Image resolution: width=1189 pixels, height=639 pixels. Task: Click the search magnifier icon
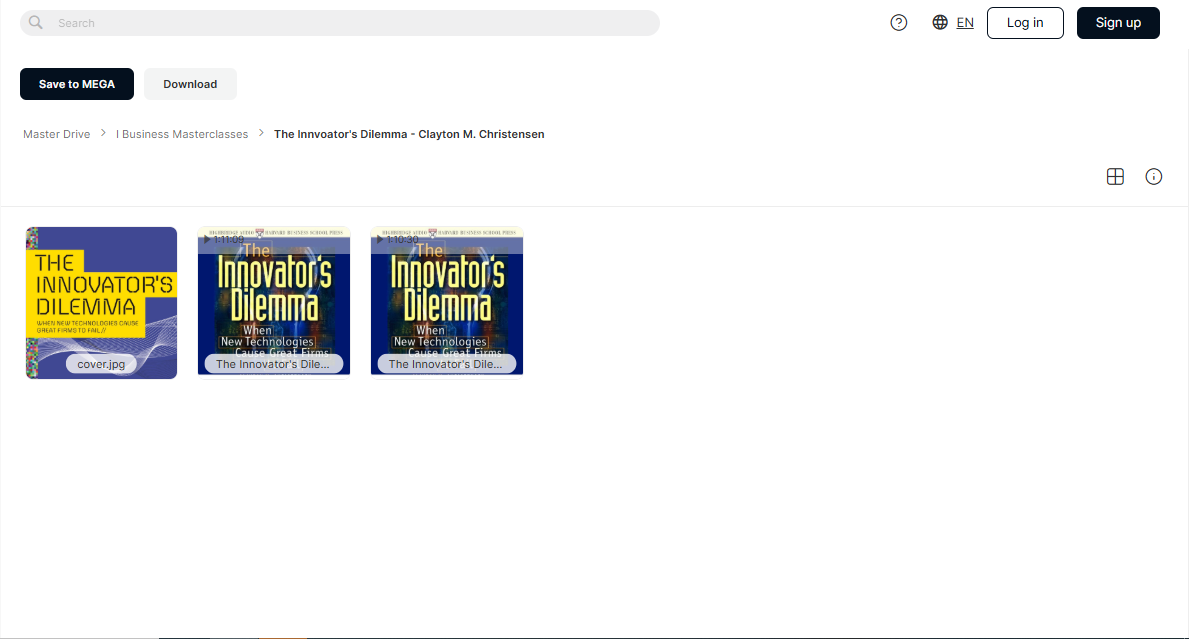tap(36, 23)
